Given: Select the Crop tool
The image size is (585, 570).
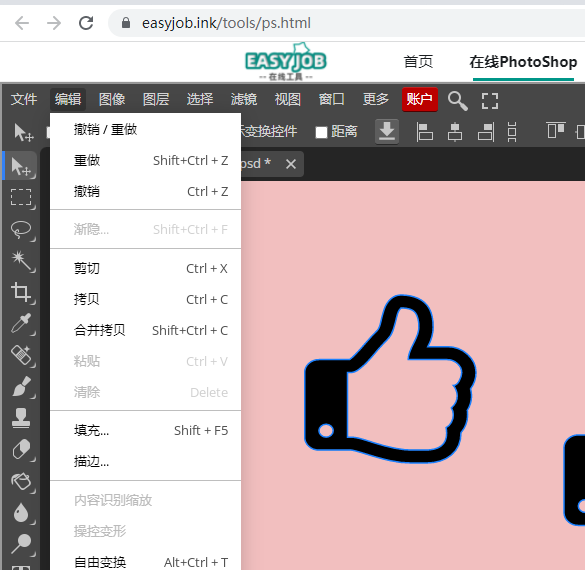Looking at the screenshot, I should (x=21, y=292).
